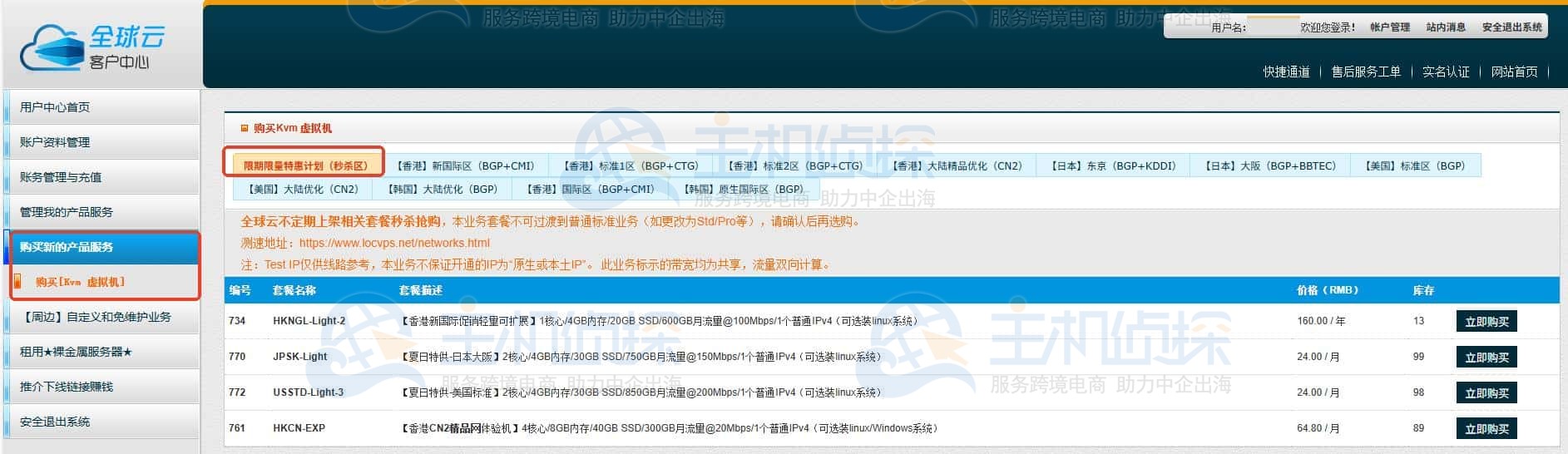Click the price 64.80 / 月

click(1318, 428)
